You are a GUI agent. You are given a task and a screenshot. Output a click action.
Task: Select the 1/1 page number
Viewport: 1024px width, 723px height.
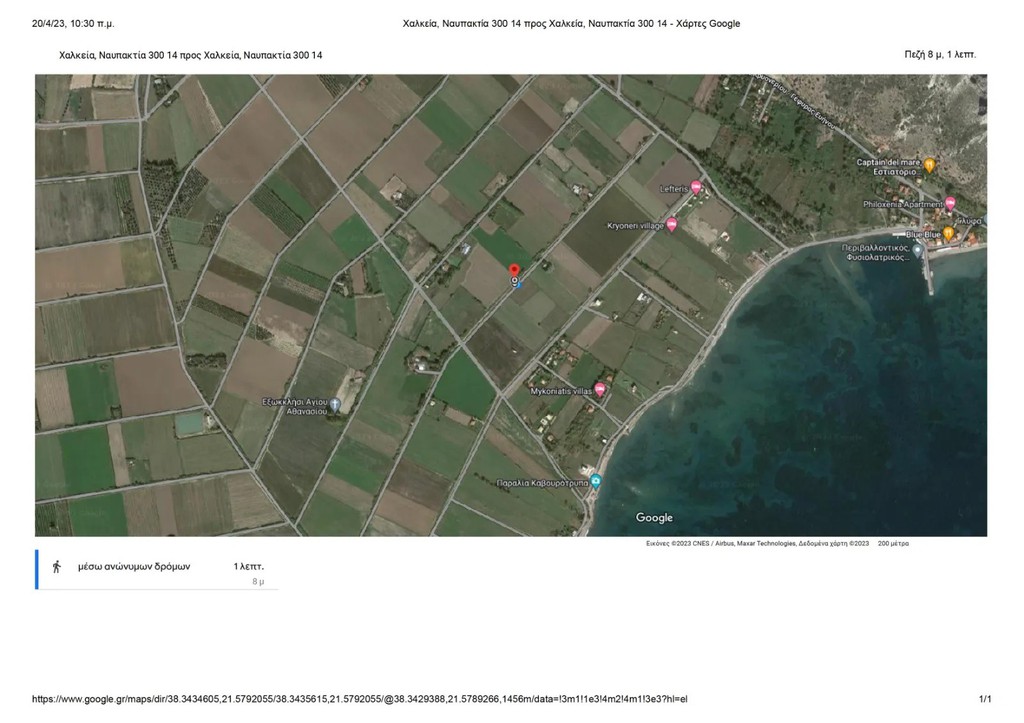point(985,699)
